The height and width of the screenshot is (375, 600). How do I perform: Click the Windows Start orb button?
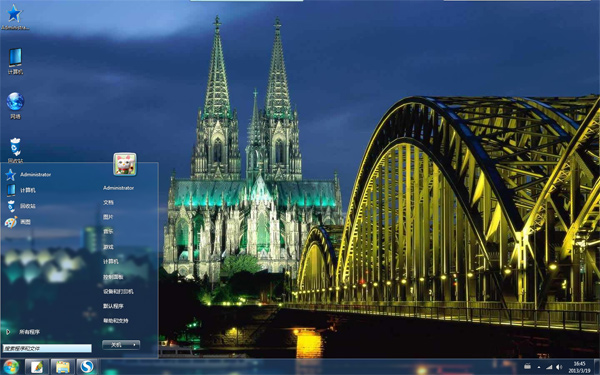tap(11, 367)
